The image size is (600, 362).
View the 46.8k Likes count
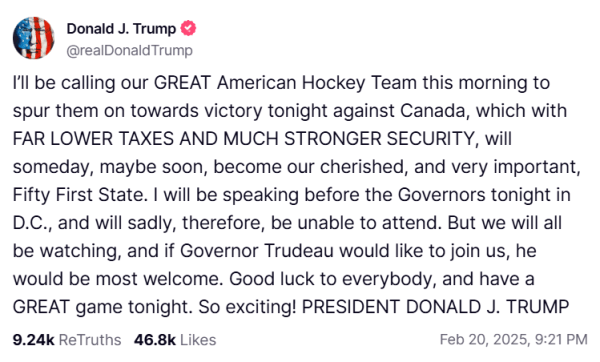[155, 339]
